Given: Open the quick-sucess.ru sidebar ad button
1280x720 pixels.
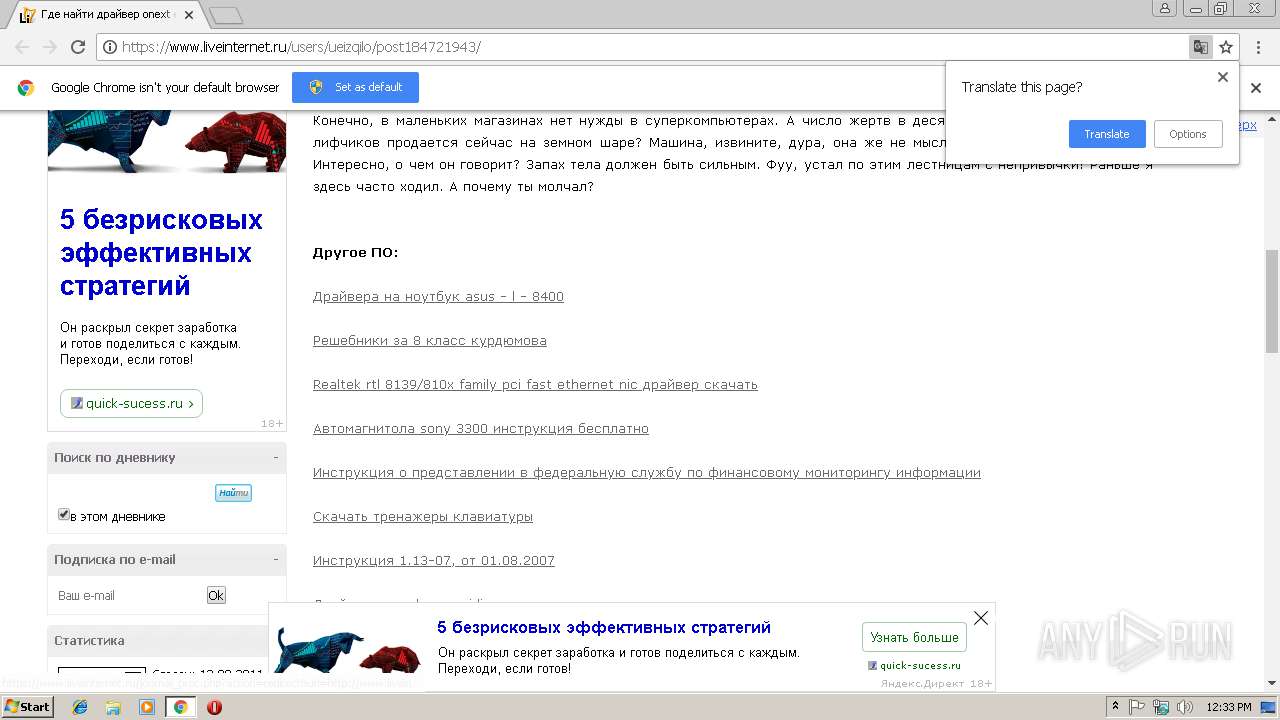Looking at the screenshot, I should [131, 403].
